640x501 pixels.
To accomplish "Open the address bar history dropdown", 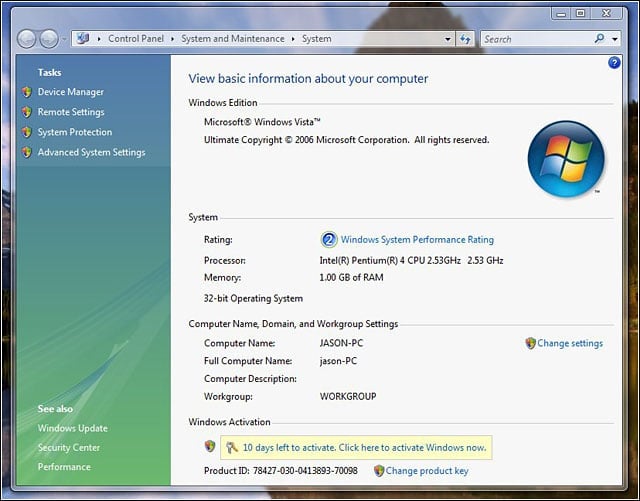I will click(448, 39).
